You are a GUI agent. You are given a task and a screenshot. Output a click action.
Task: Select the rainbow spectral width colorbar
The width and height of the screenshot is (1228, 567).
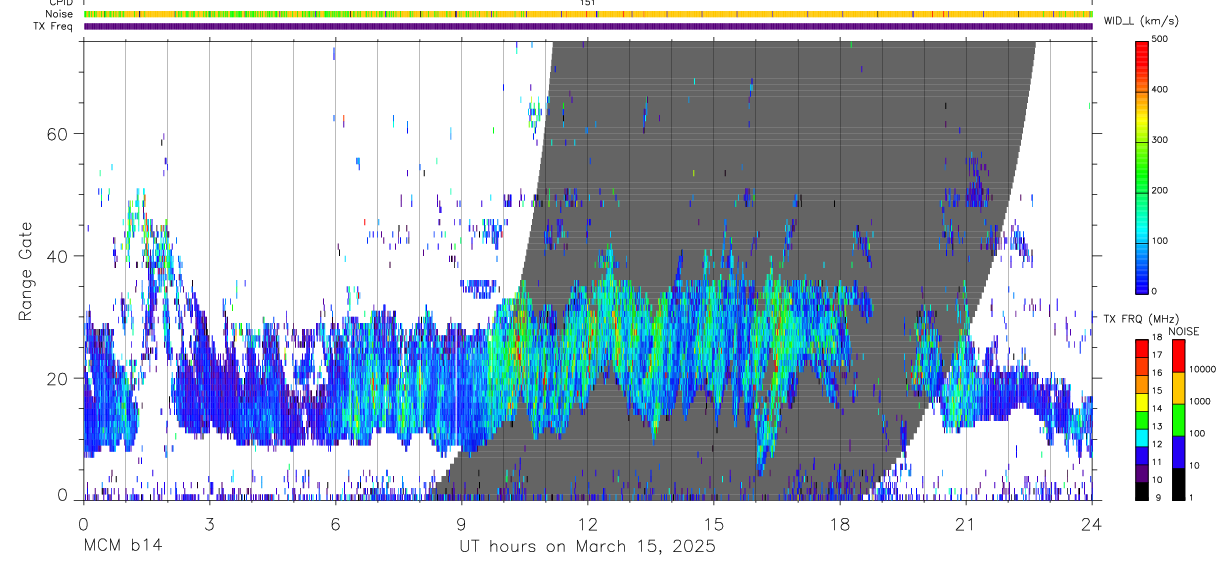[x=1141, y=166]
